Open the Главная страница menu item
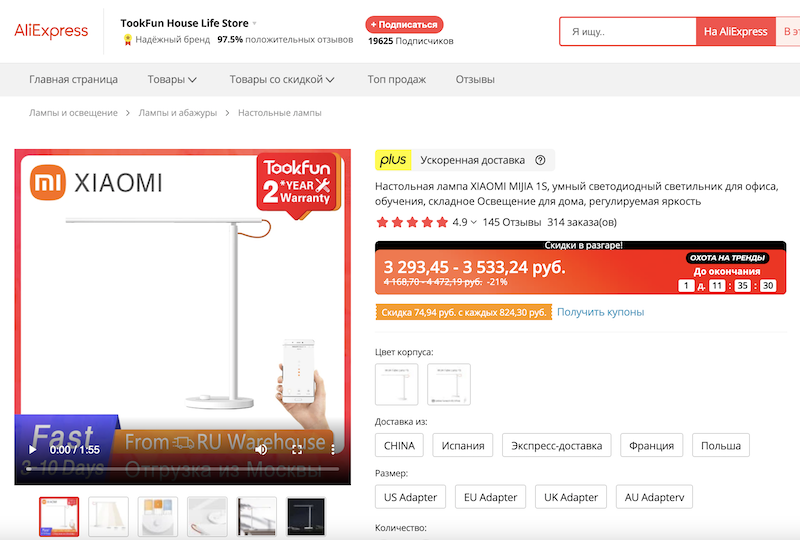The height and width of the screenshot is (540, 800). click(73, 80)
